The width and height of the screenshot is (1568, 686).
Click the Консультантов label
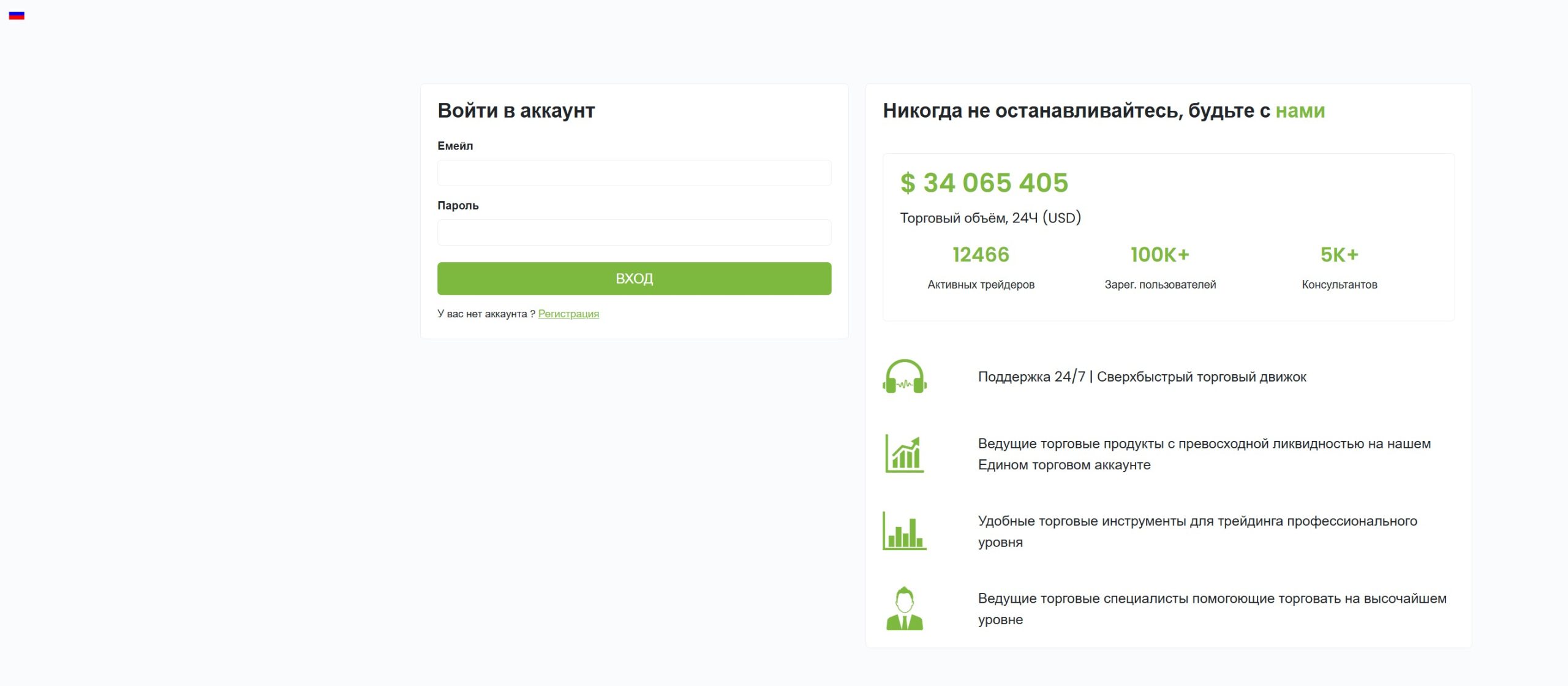point(1339,284)
